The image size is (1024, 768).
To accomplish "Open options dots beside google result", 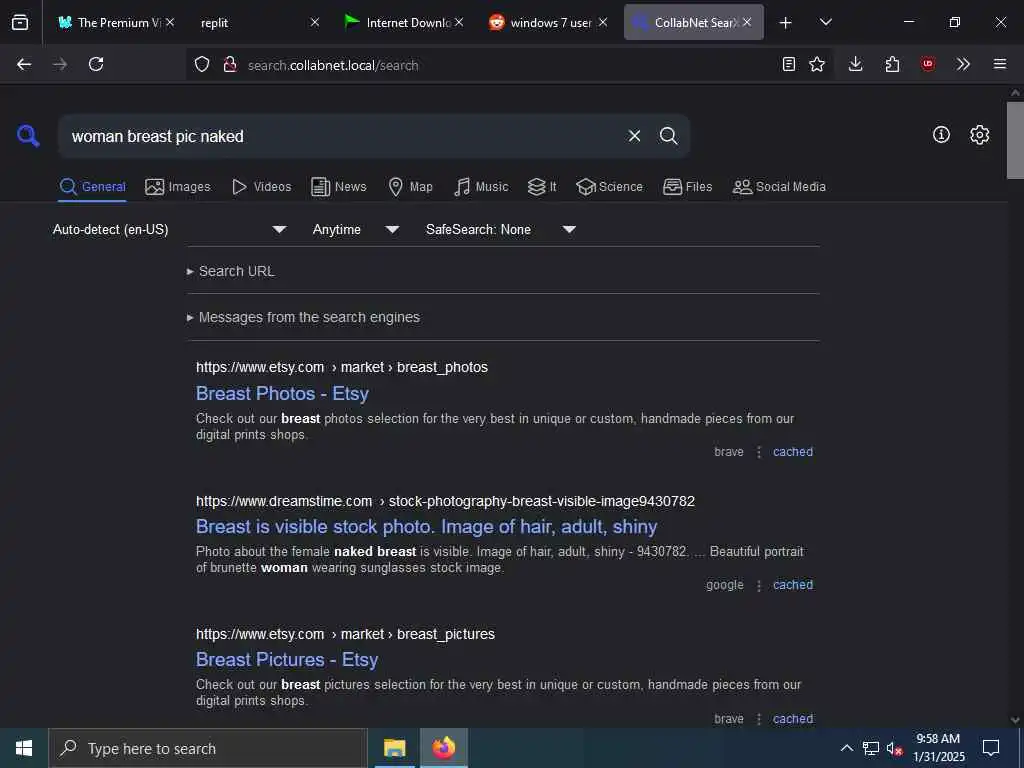I will [759, 585].
